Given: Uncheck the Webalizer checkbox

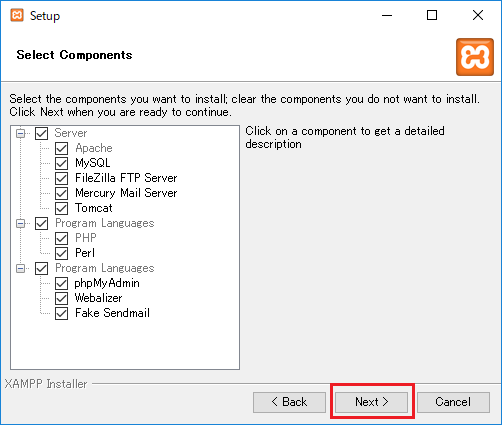Looking at the screenshot, I should [62, 298].
